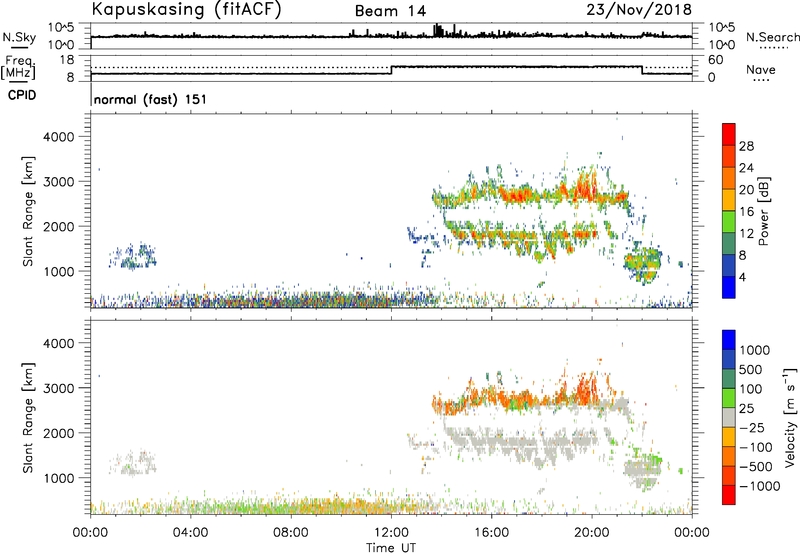The image size is (800, 554).
Task: Click the frequency step up near 12:00
Action: (391, 70)
